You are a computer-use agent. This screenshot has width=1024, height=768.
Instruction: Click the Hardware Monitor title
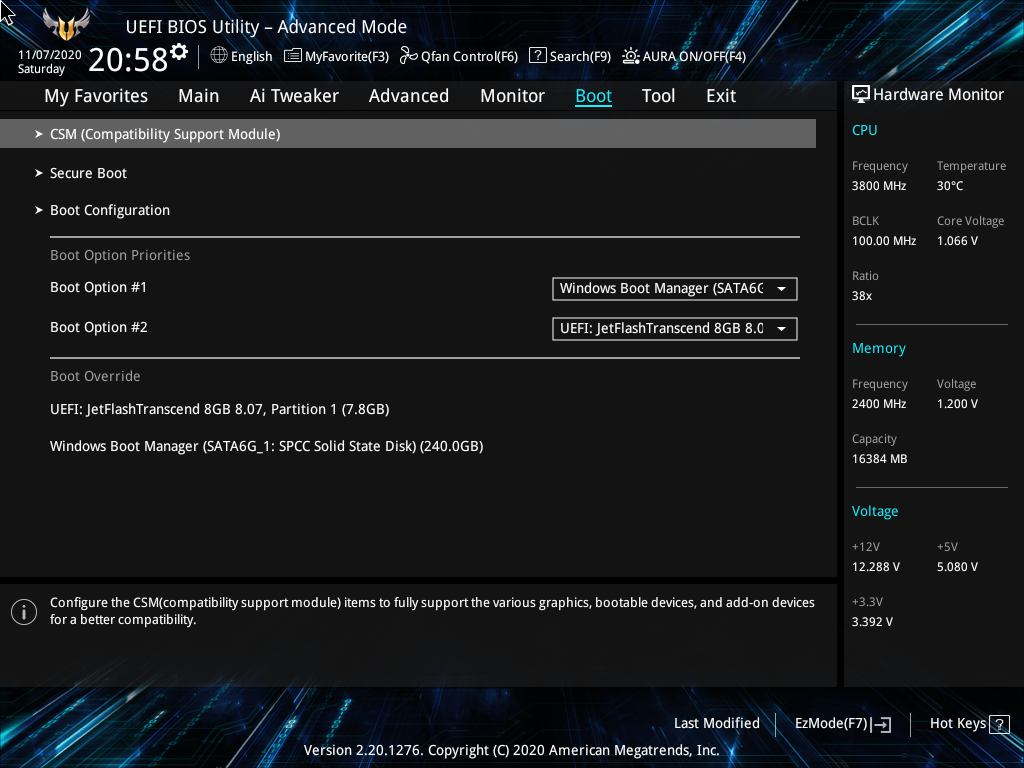[x=938, y=95]
